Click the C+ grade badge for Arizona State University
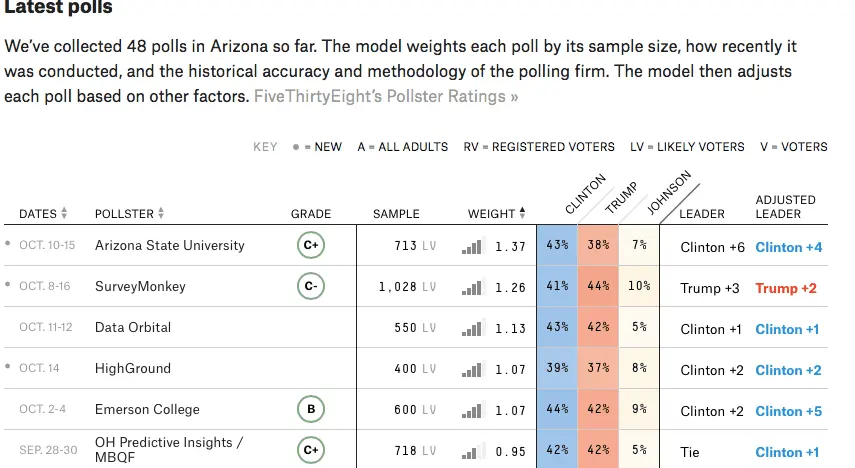Screen dimensions: 855x468 click(310, 246)
